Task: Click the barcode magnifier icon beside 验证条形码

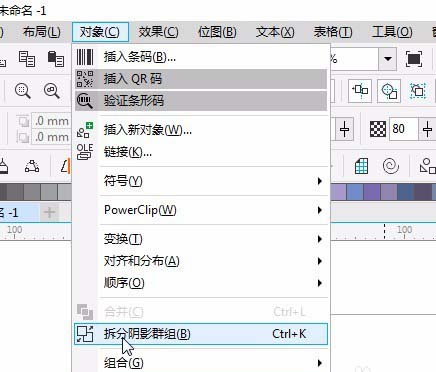Action: coord(85,101)
